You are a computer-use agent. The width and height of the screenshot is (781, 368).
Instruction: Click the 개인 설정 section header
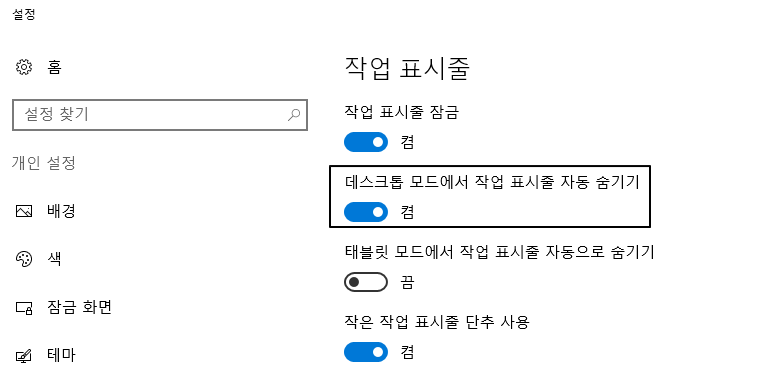pos(44,163)
